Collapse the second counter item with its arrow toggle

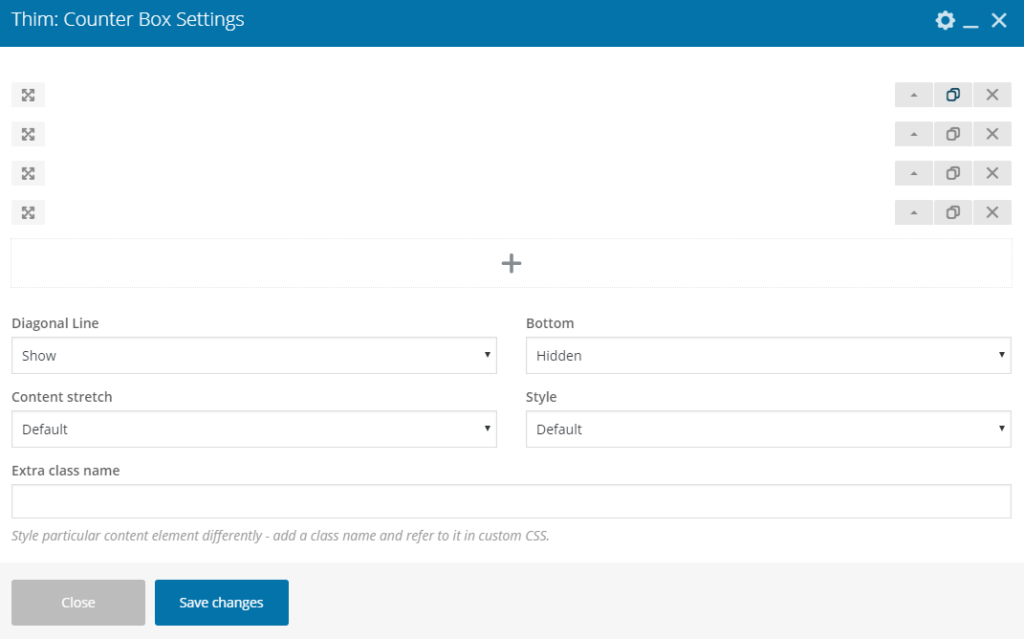pos(913,133)
